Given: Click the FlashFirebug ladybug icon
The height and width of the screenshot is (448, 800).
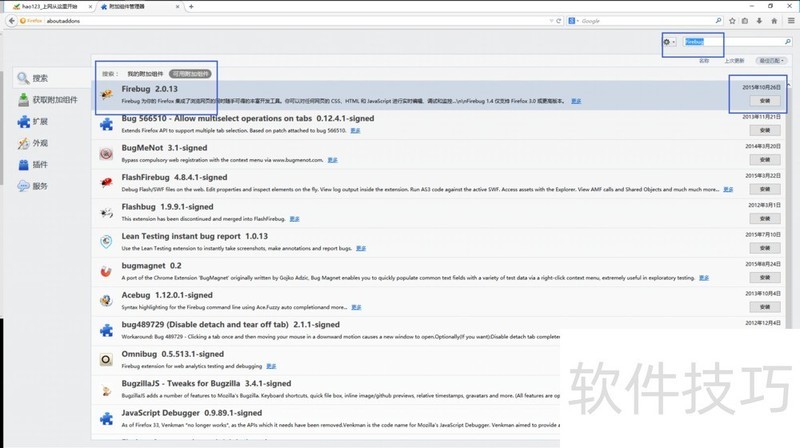Looking at the screenshot, I should 106,183.
